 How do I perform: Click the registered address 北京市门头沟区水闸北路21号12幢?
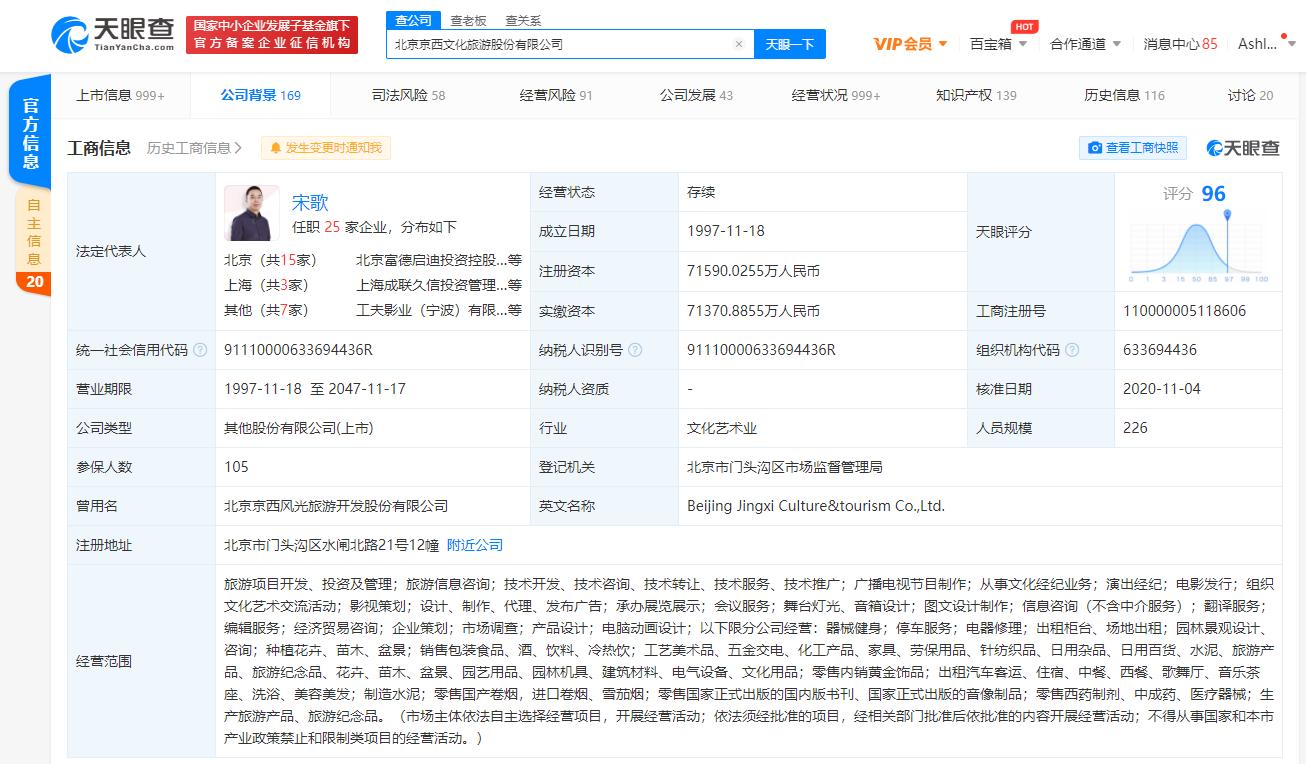331,545
